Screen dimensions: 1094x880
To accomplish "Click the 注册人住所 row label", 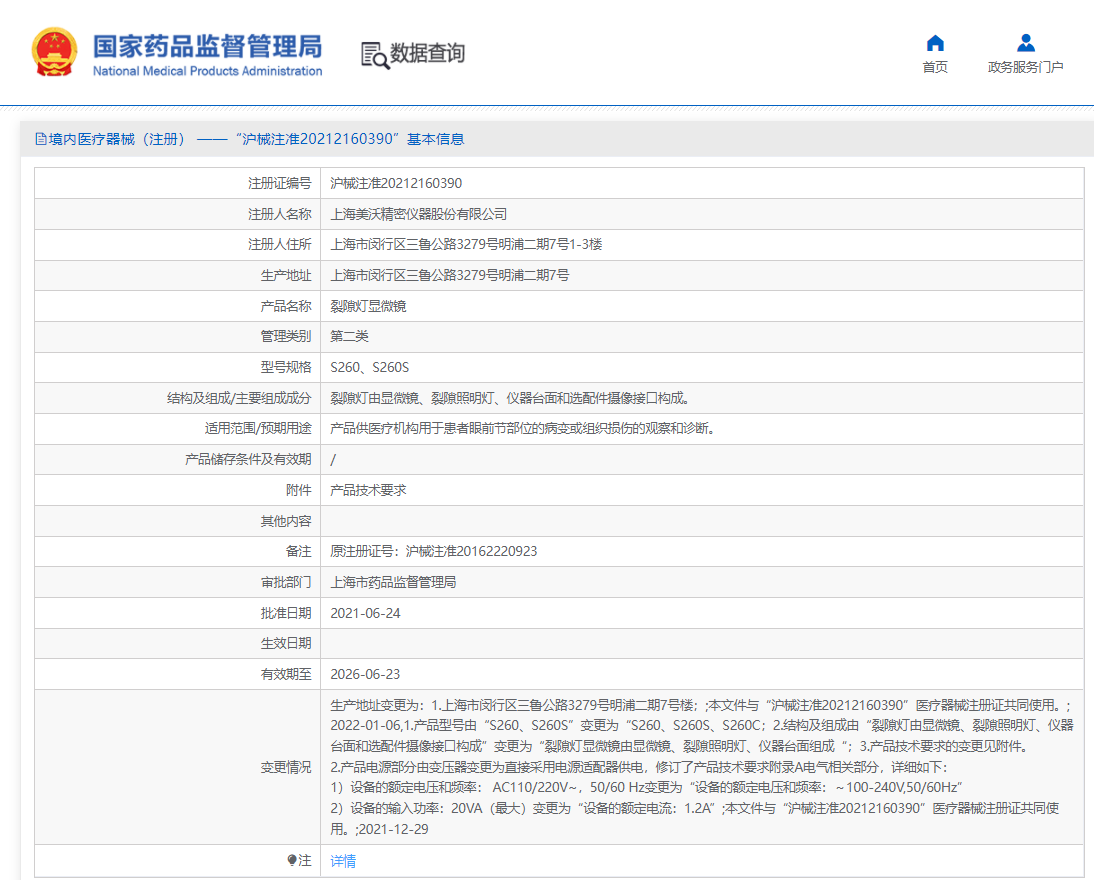I will (x=280, y=244).
